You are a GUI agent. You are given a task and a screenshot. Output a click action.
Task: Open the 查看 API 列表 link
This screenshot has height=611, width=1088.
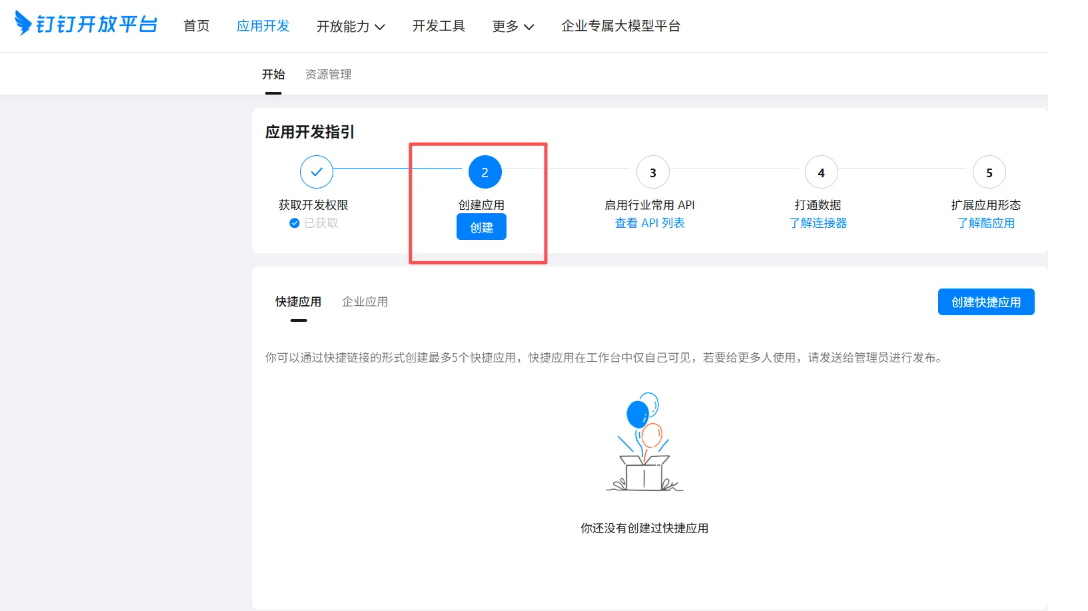[650, 223]
